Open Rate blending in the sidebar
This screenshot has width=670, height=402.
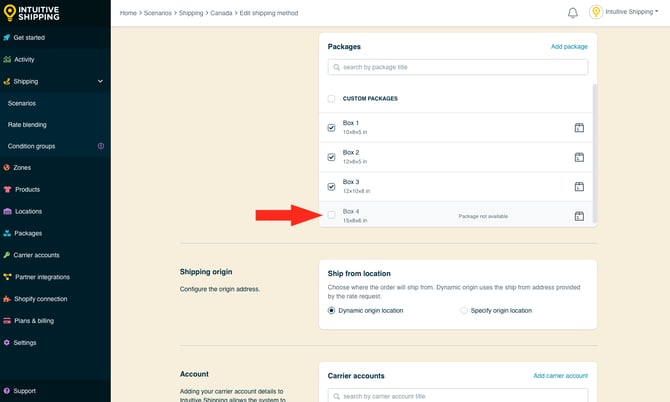coord(27,125)
